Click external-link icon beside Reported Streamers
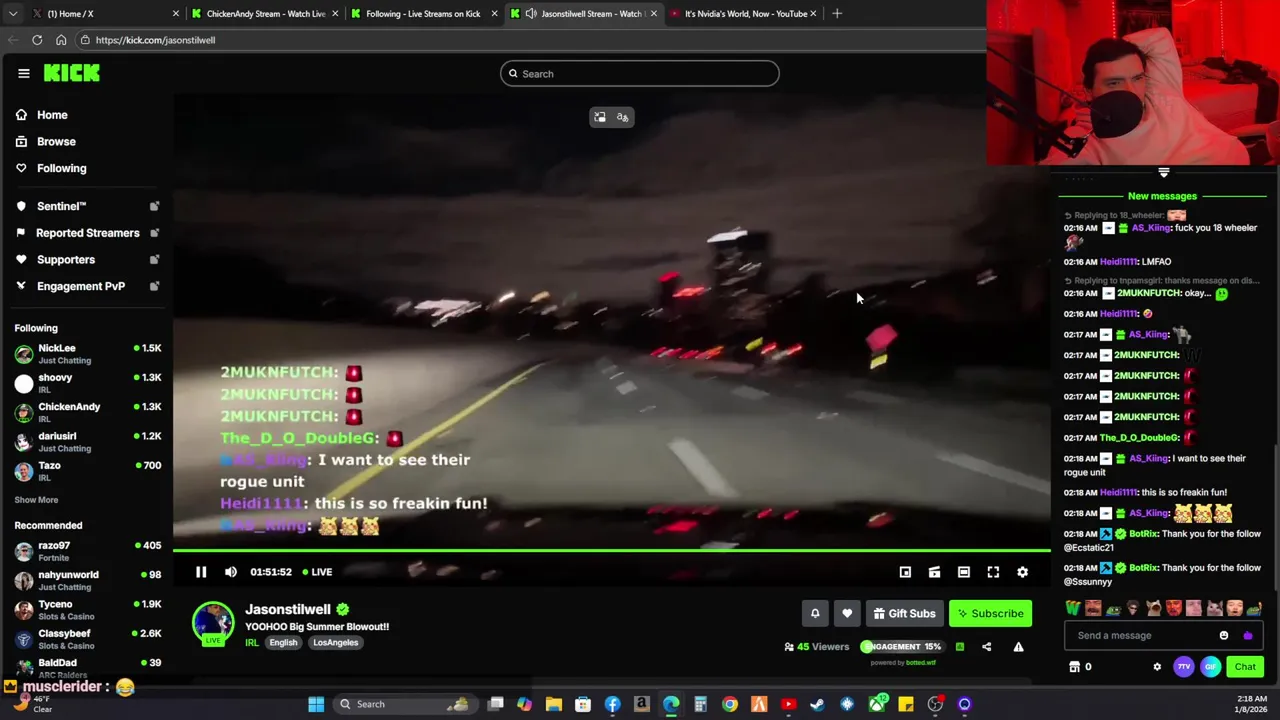Viewport: 1280px width, 720px height. click(x=154, y=233)
